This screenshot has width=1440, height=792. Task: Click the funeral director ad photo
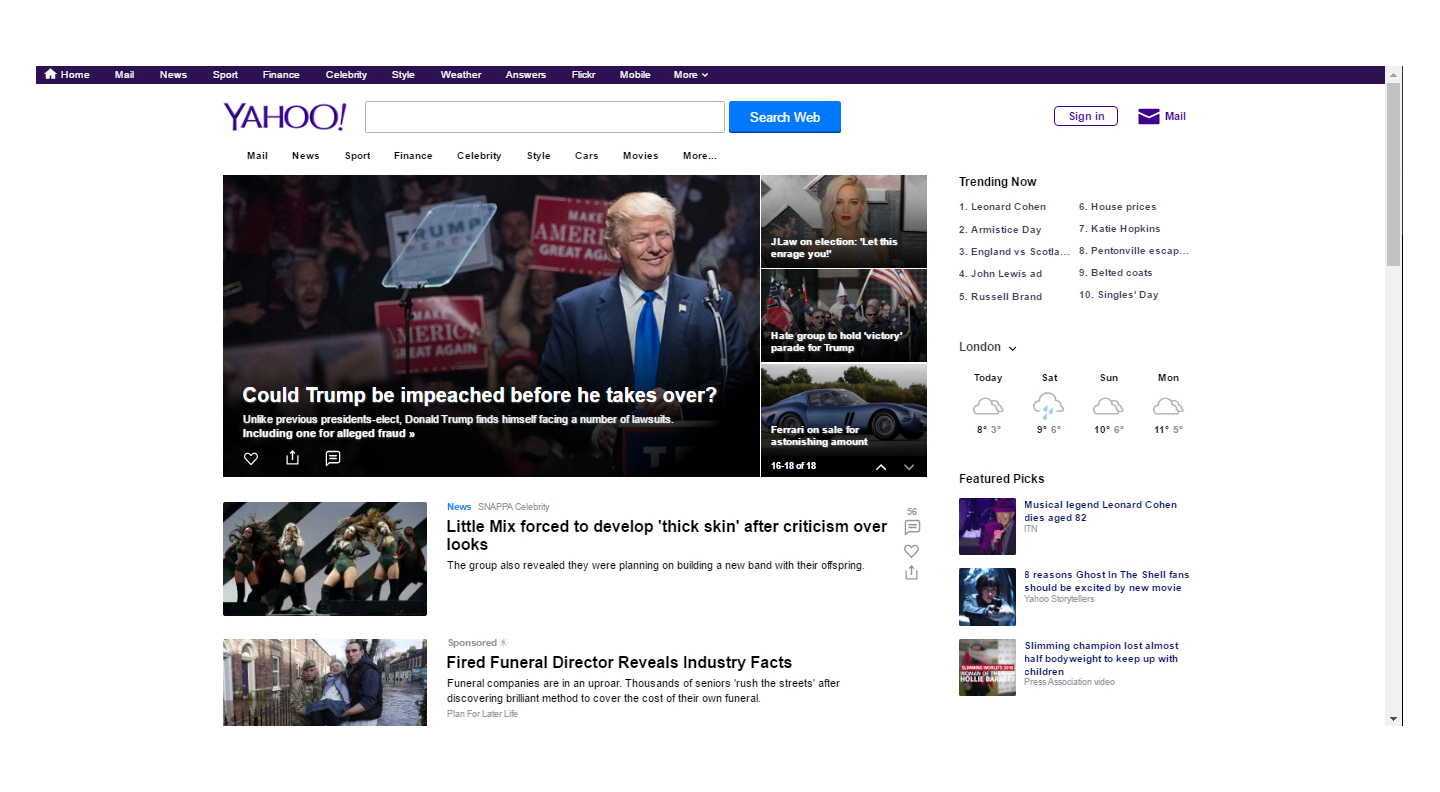pyautogui.click(x=325, y=682)
